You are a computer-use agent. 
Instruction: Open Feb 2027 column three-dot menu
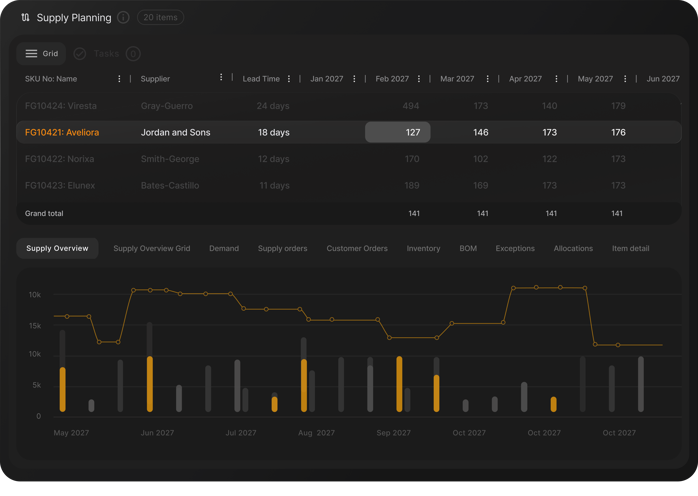click(419, 79)
